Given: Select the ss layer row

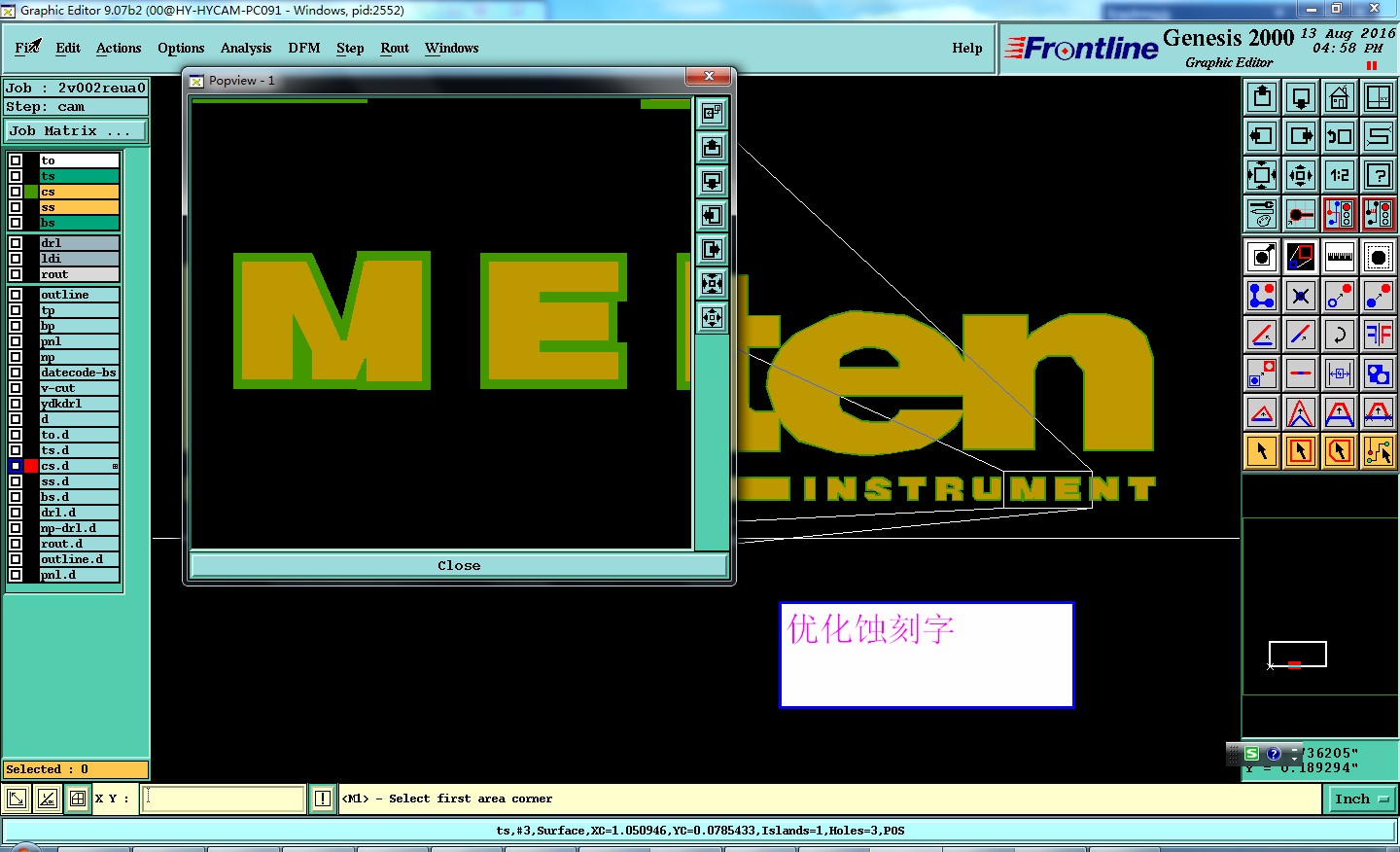Looking at the screenshot, I should point(80,207).
